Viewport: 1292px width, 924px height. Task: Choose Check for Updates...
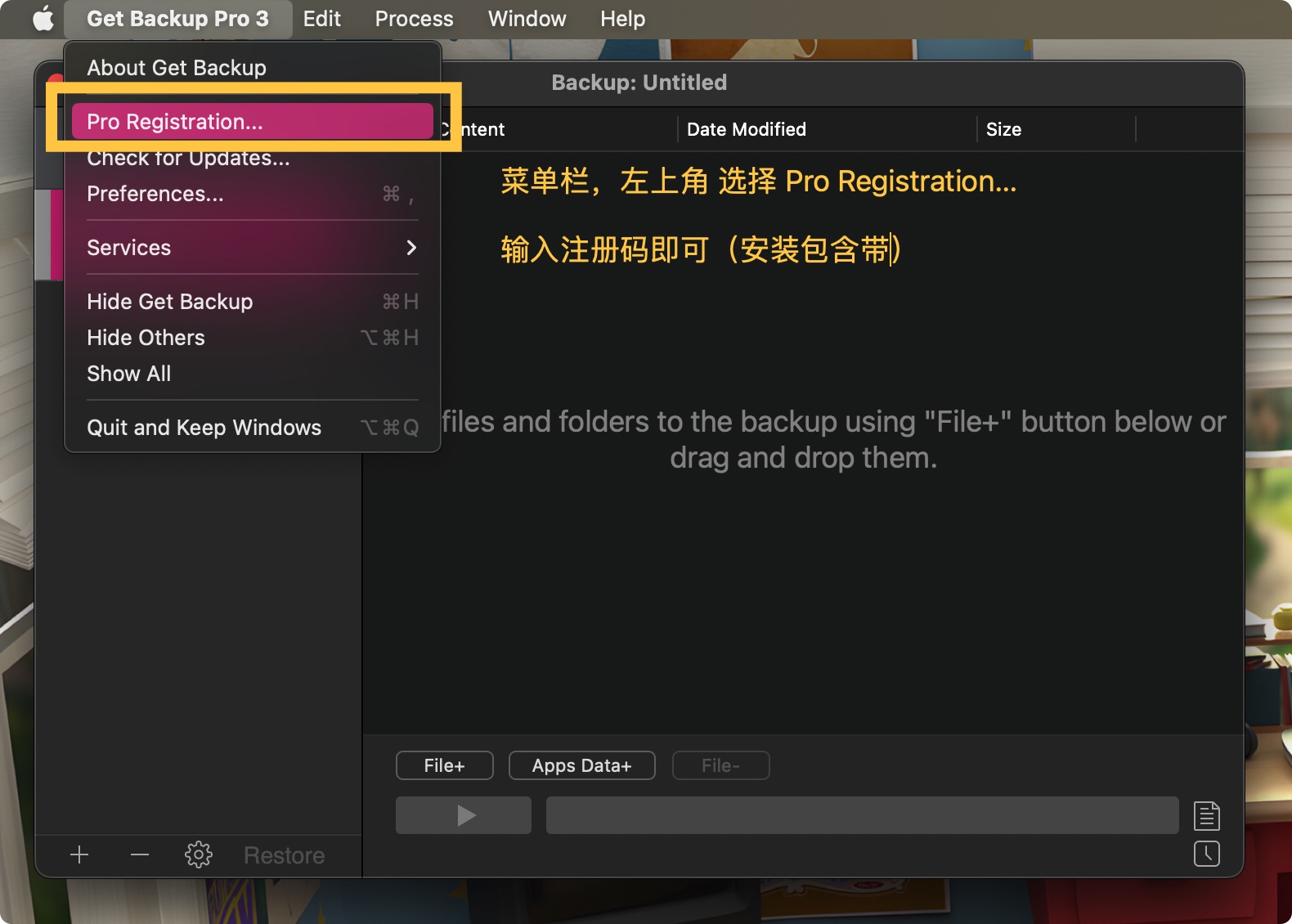(x=253, y=158)
